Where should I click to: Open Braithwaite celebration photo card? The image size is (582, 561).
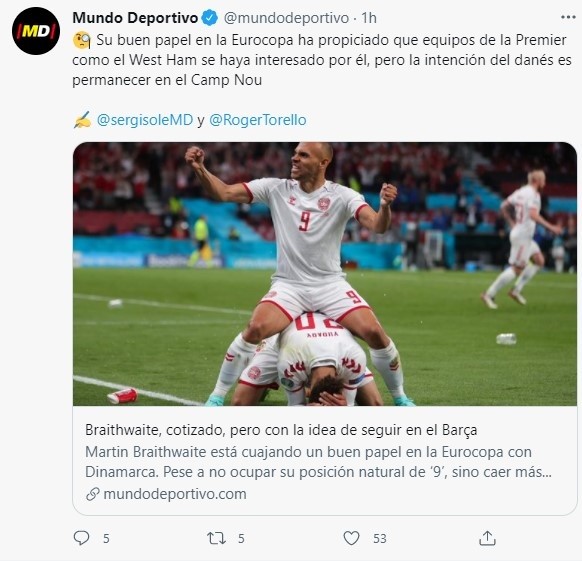[x=325, y=274]
